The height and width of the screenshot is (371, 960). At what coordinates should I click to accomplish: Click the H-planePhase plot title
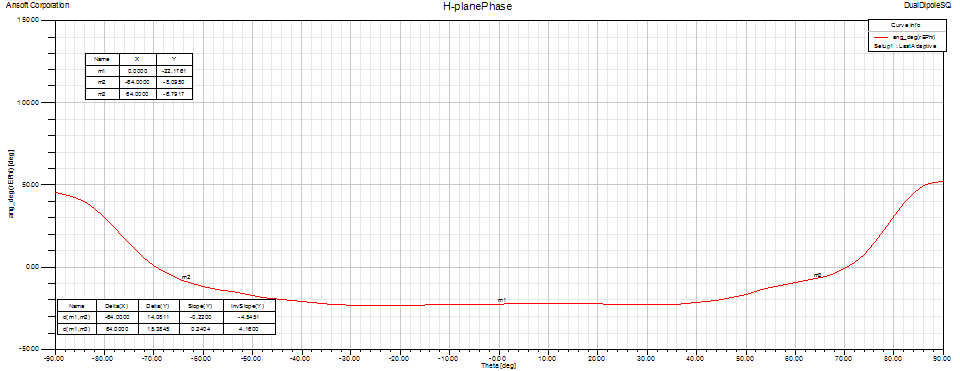(478, 7)
